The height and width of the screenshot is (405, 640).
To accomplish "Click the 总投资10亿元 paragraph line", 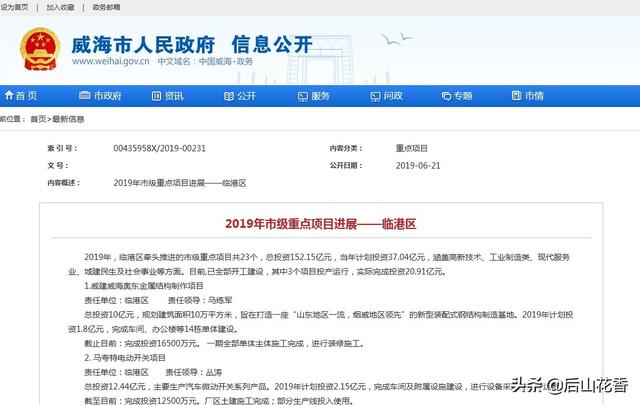I will click(x=320, y=322).
